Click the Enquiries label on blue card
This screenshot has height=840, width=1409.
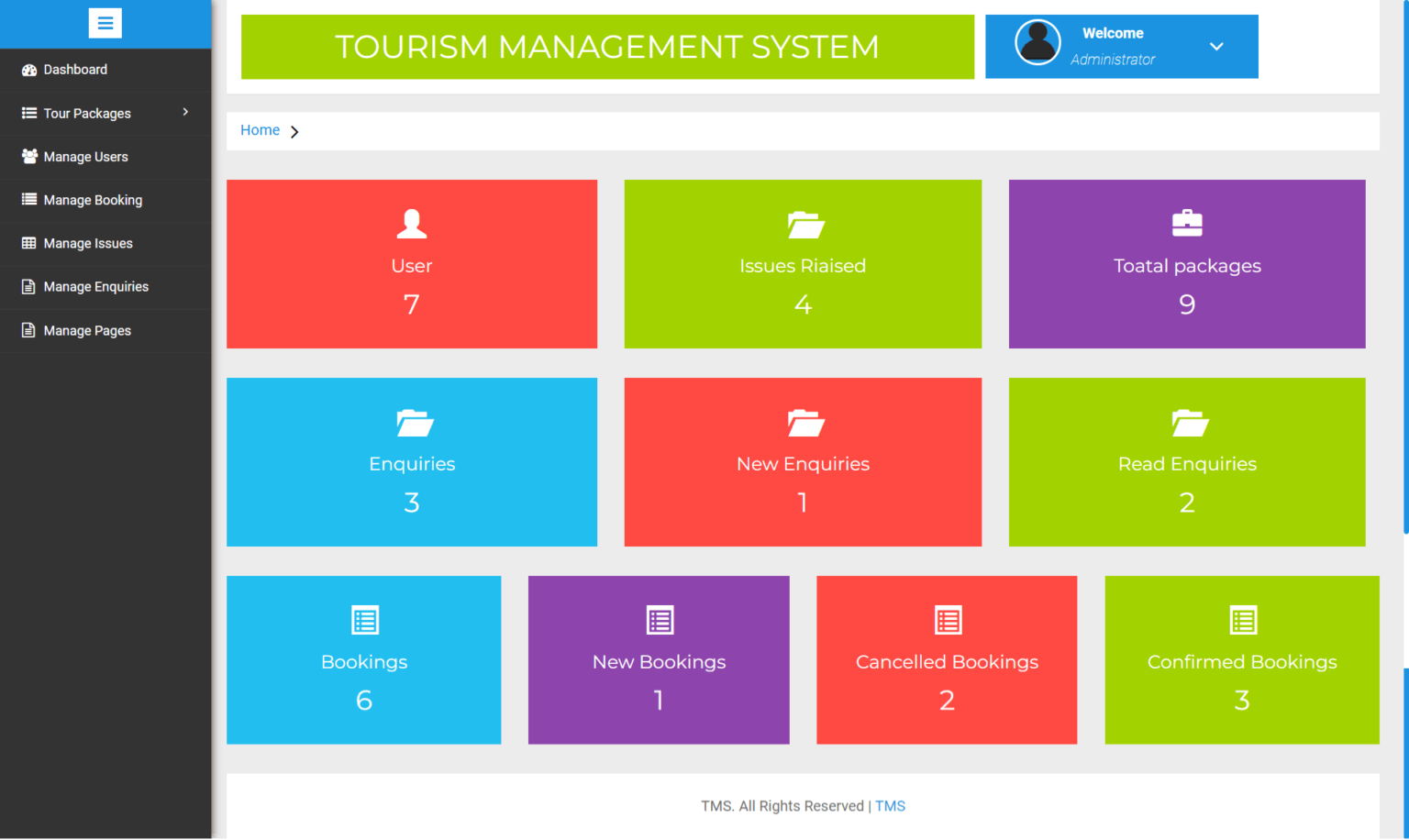[x=412, y=464]
